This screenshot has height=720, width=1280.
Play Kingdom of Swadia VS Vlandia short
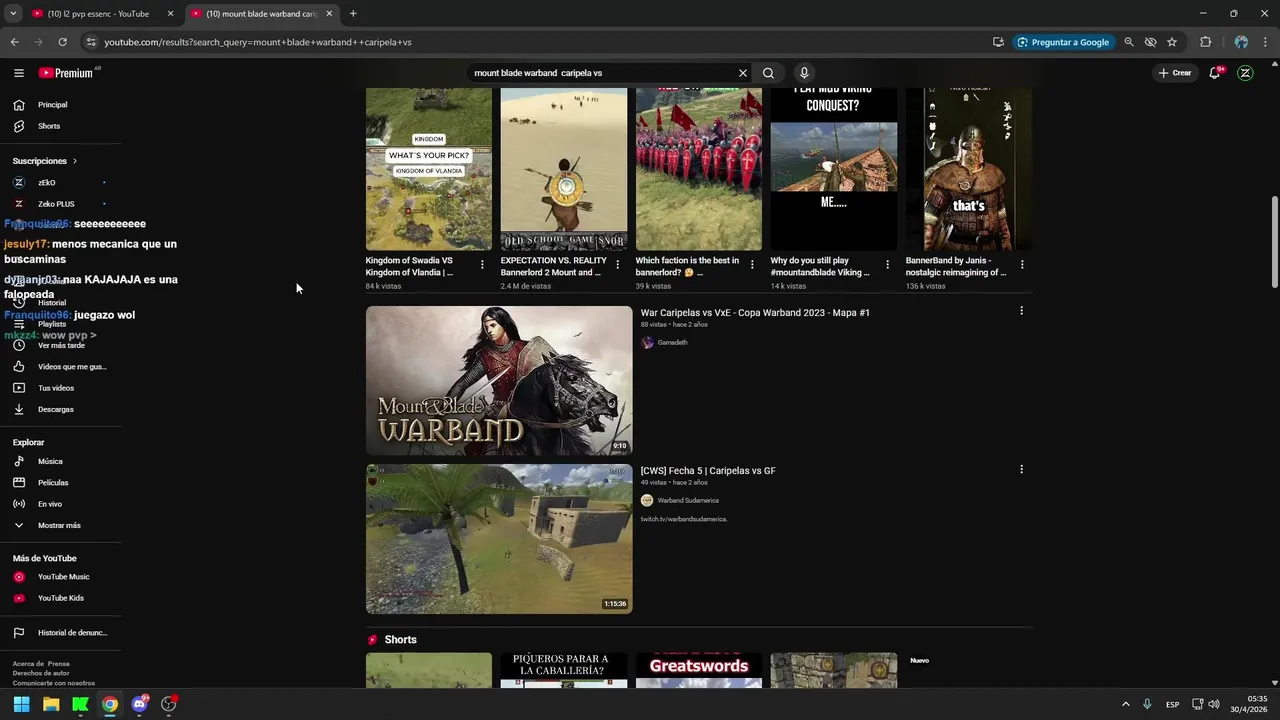(429, 169)
